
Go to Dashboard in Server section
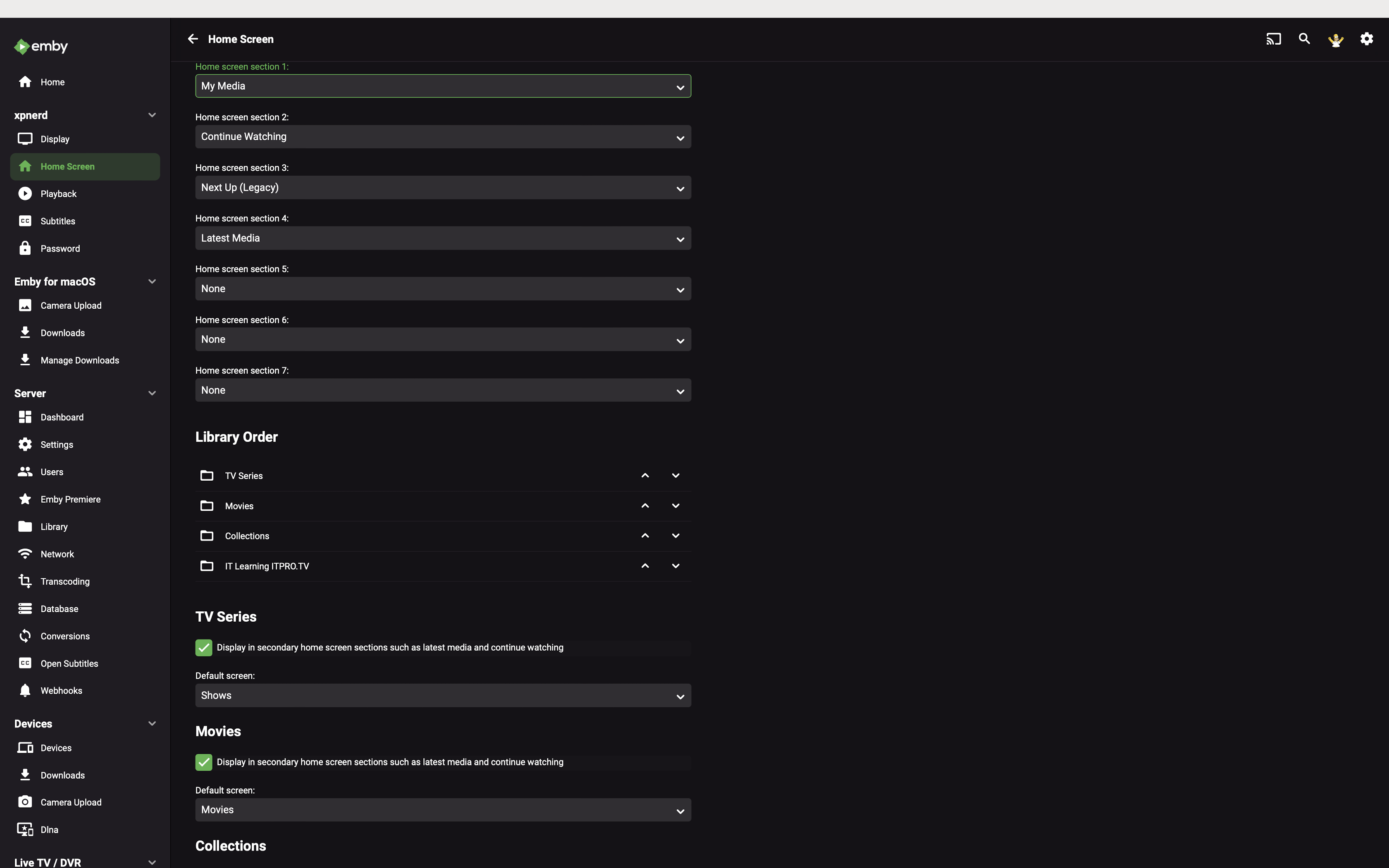click(x=62, y=417)
